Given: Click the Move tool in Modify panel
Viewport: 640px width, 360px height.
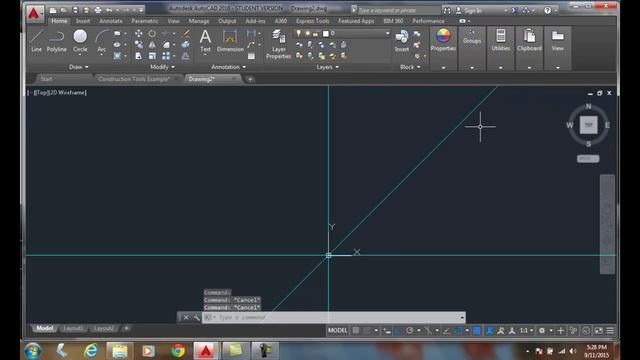Looking at the screenshot, I should 139,33.
